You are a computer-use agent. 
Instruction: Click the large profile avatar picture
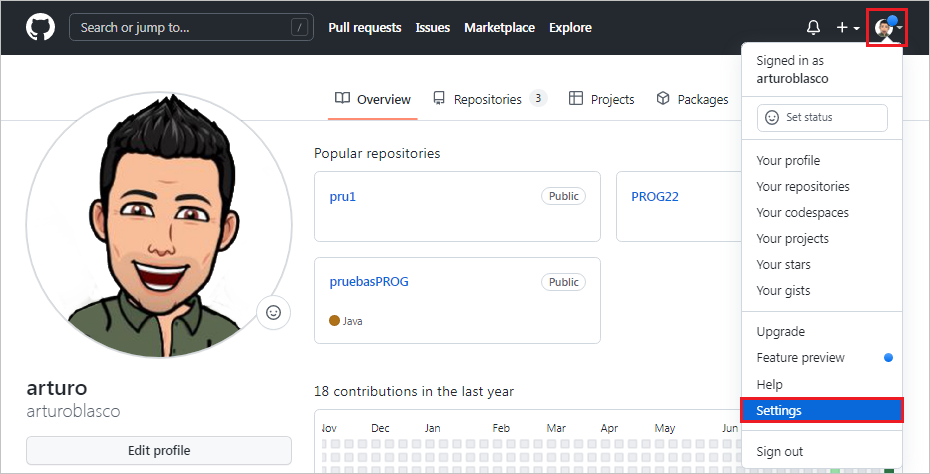click(x=159, y=225)
